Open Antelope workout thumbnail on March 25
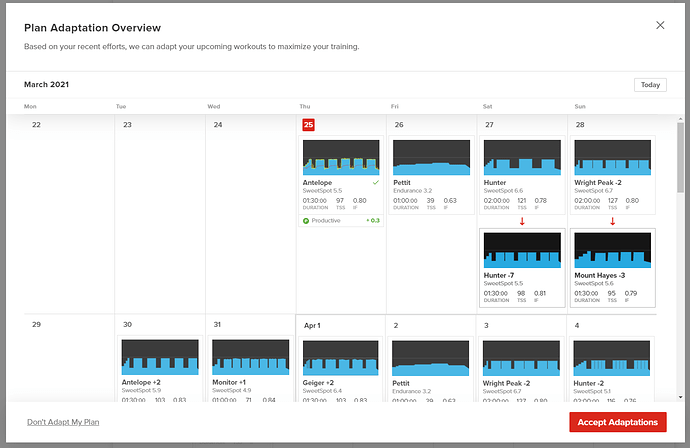The image size is (690, 448). pyautogui.click(x=341, y=158)
